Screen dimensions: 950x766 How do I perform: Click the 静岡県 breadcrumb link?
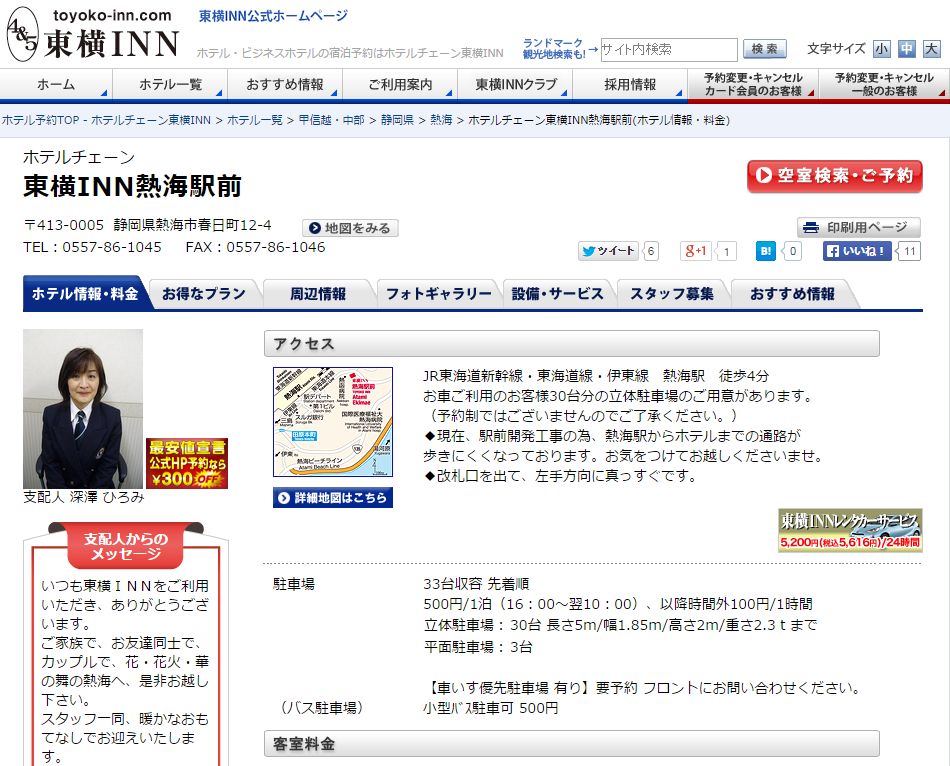397,120
